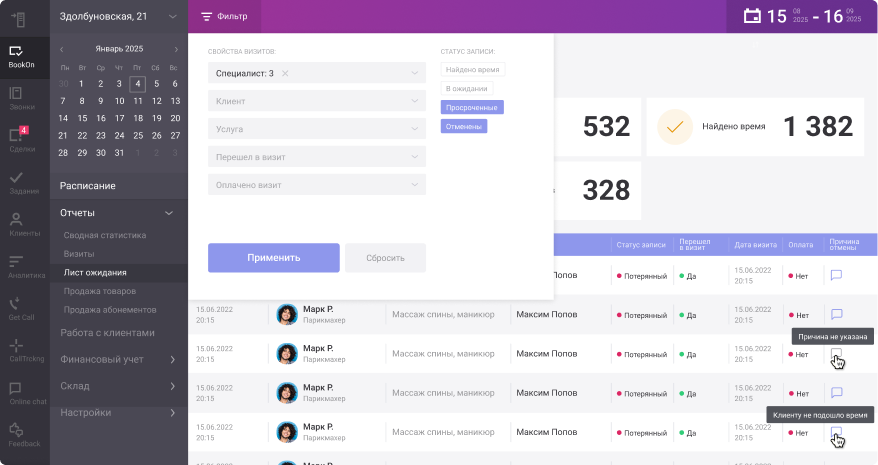
Task: Toggle the Найдено время status filter
Action: pos(472,69)
